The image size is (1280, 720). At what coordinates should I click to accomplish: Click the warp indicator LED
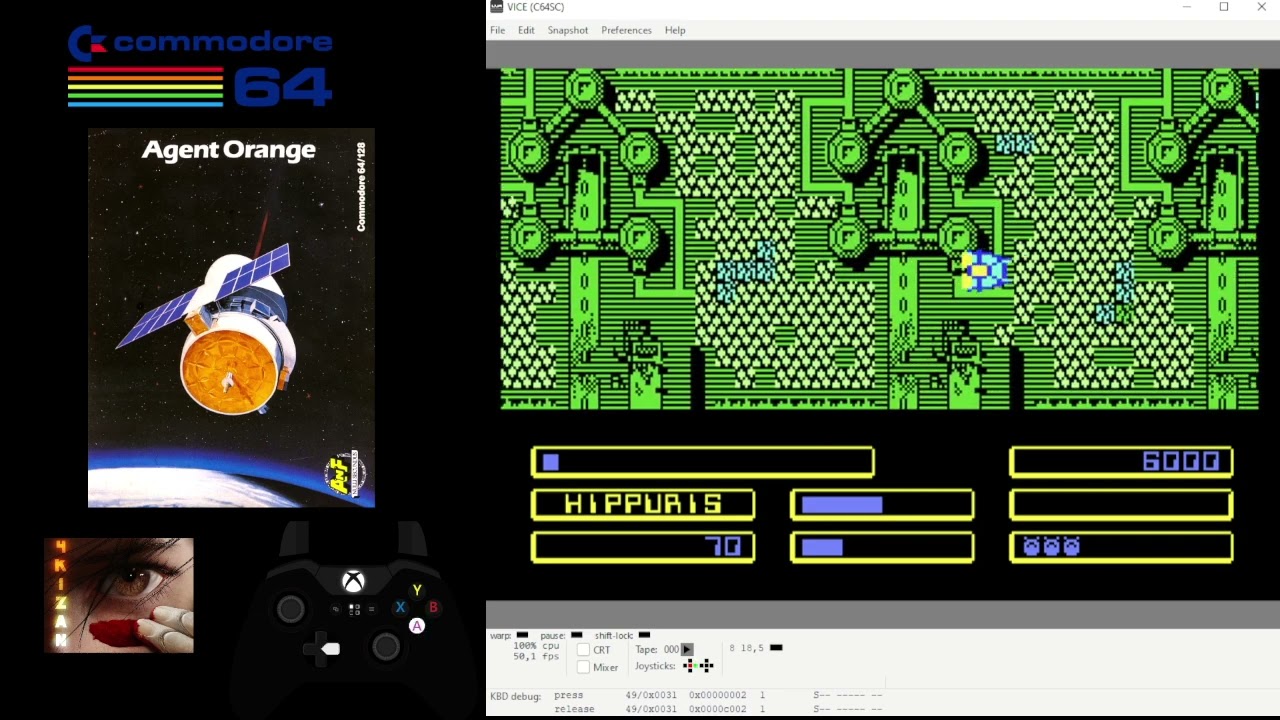pos(522,635)
